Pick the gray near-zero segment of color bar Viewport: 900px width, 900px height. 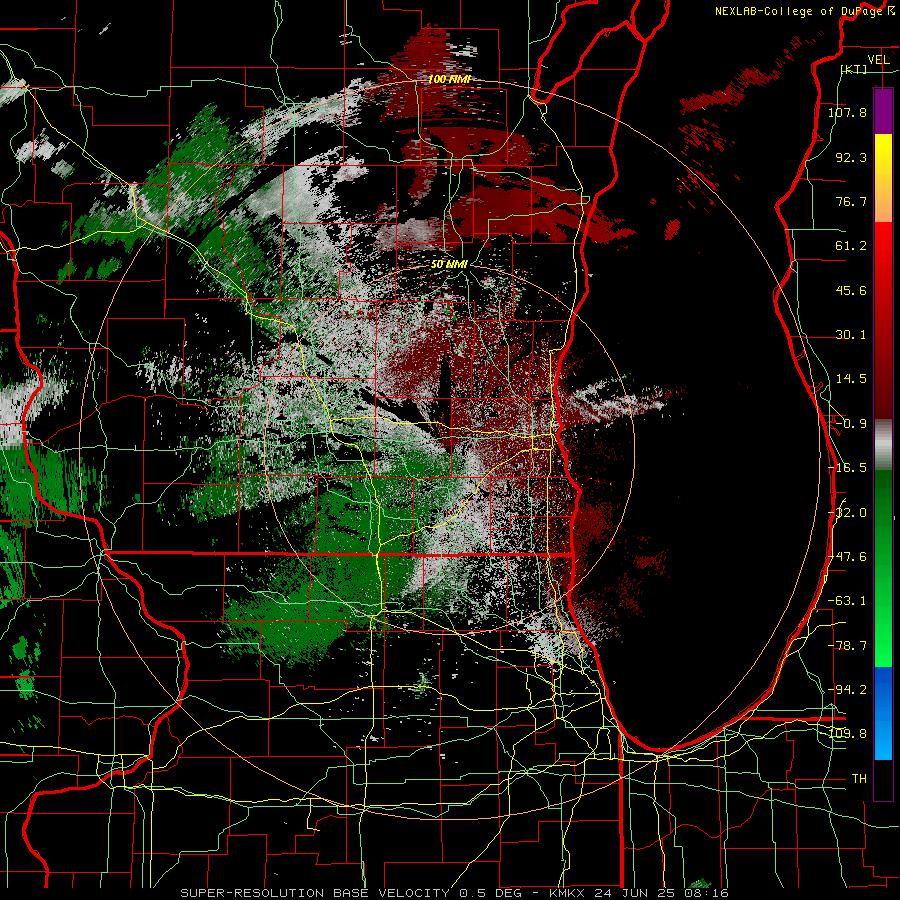tap(883, 445)
